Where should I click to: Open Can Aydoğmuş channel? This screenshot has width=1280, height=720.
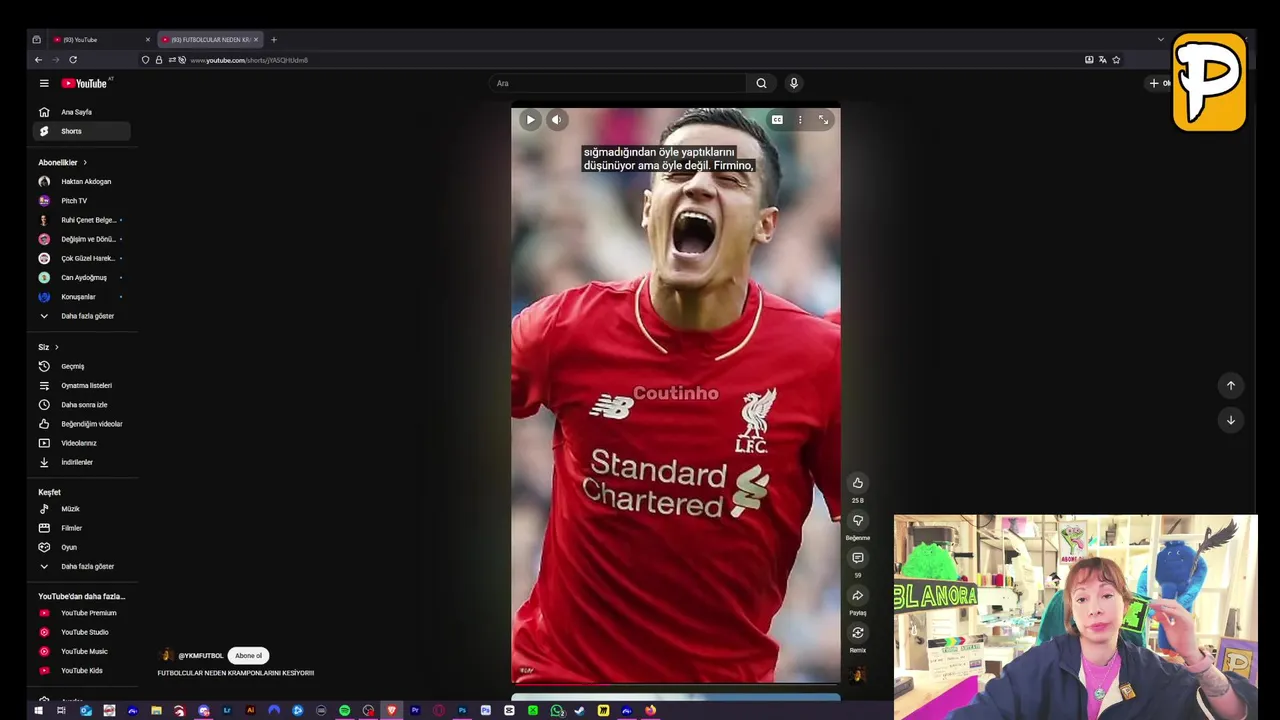[83, 278]
